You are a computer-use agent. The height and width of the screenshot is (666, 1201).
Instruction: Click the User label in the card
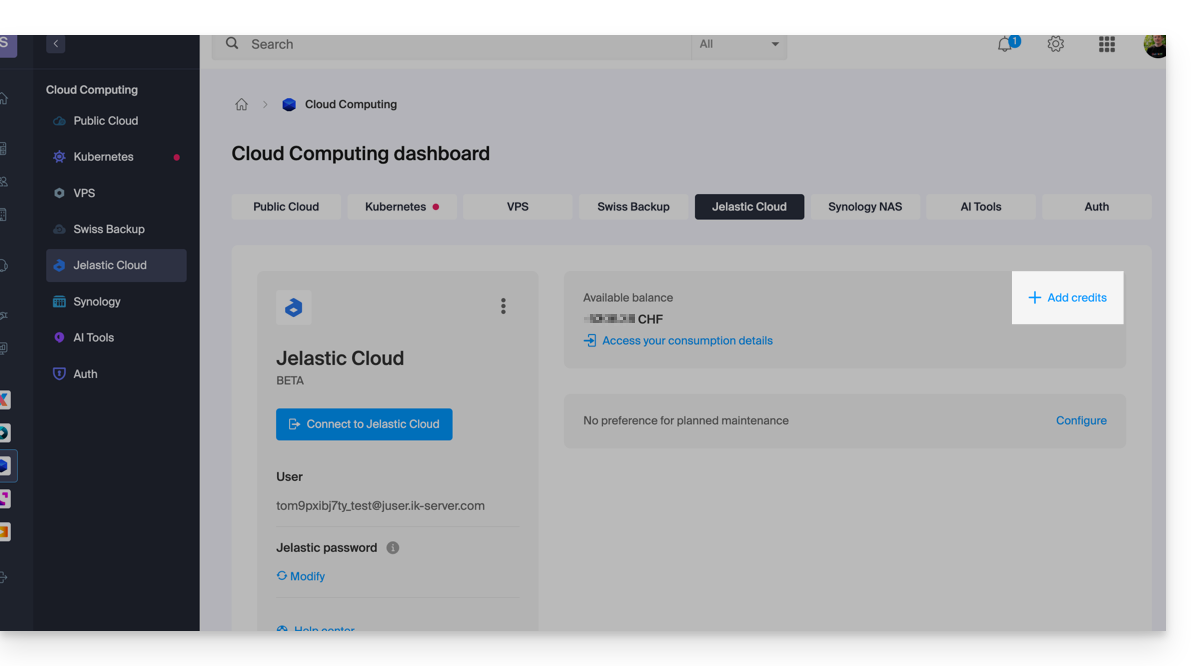pyautogui.click(x=289, y=477)
